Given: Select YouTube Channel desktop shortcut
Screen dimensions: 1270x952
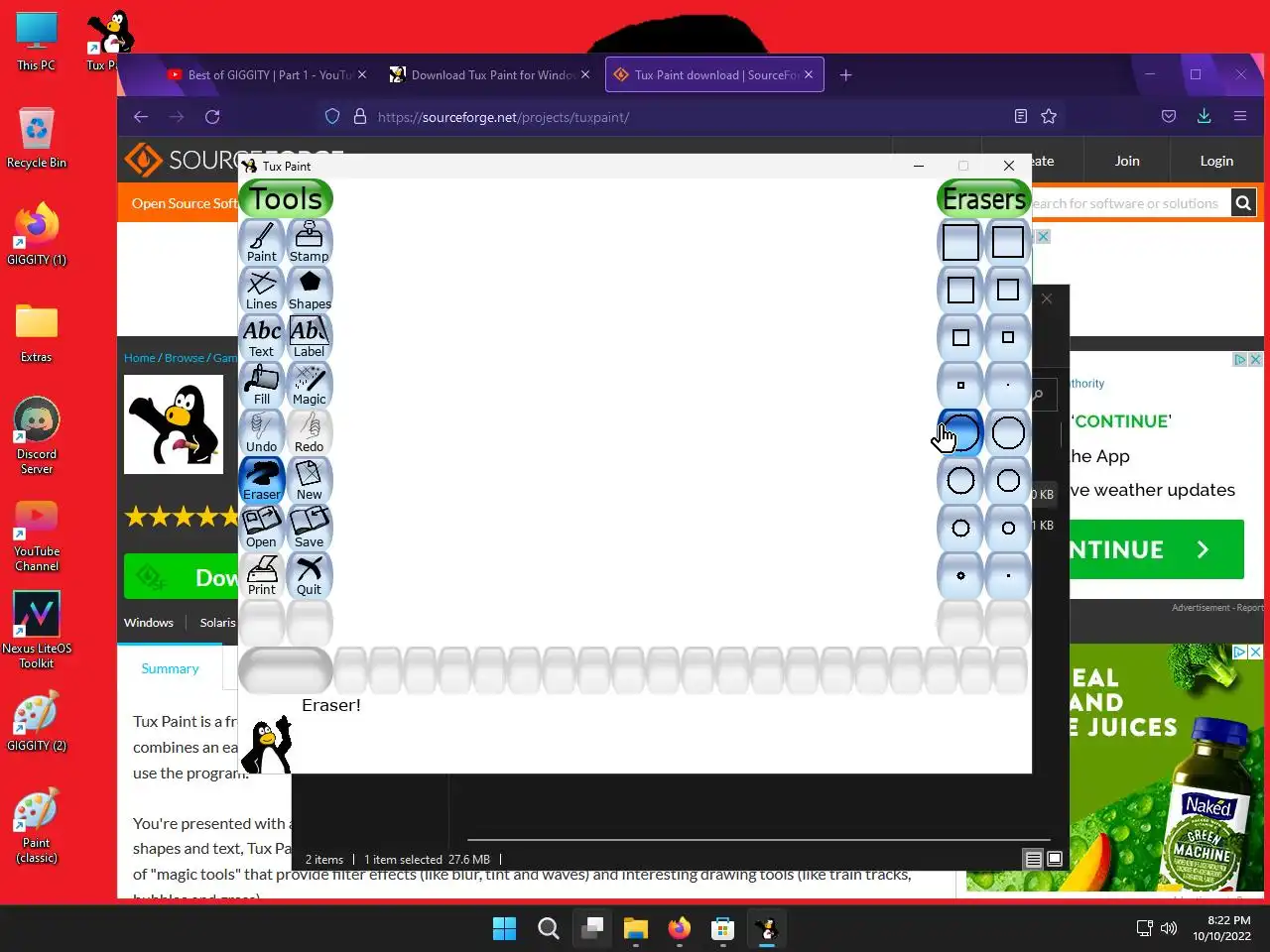Looking at the screenshot, I should point(37,535).
